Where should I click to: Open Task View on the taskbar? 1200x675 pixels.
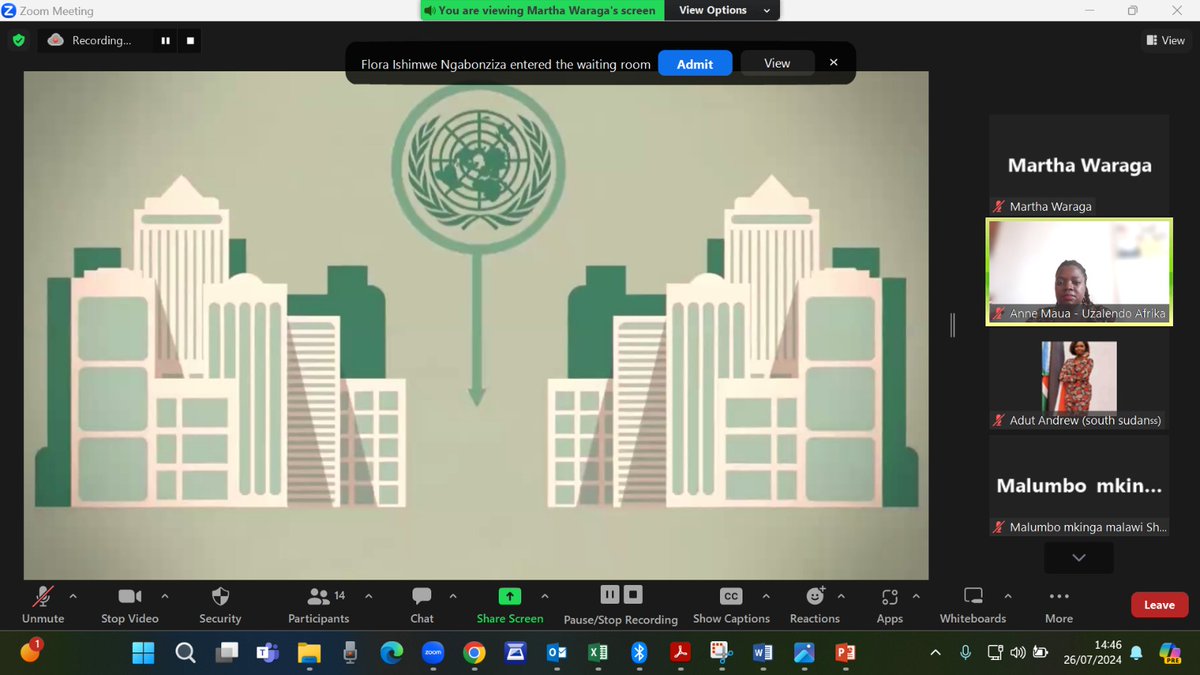(x=226, y=653)
